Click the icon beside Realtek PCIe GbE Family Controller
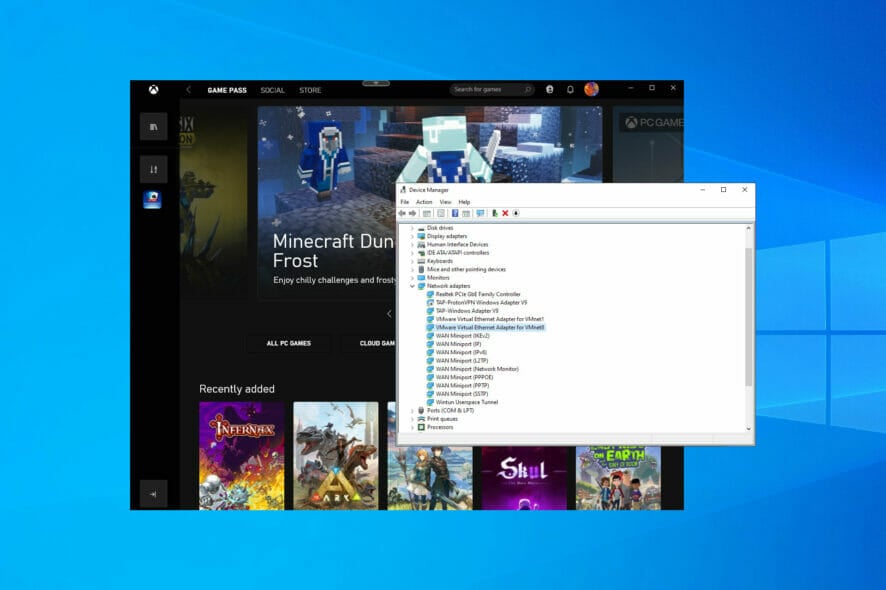Screen dimensions: 886x590 [x=430, y=294]
